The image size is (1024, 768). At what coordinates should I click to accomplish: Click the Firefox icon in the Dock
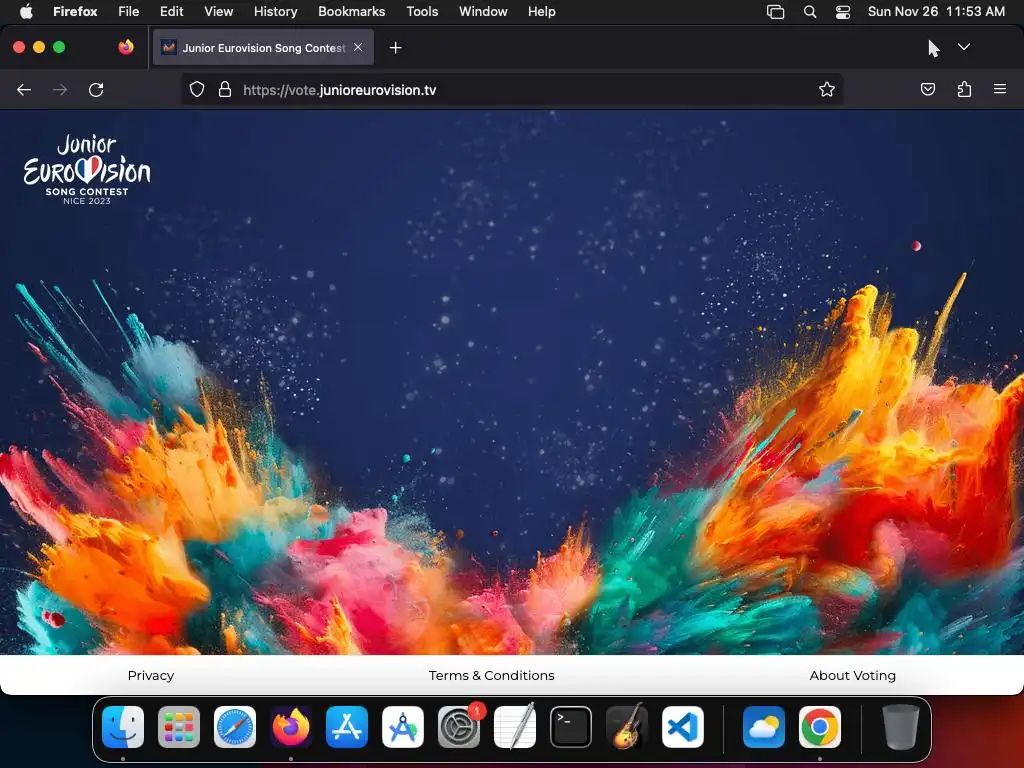coord(291,727)
